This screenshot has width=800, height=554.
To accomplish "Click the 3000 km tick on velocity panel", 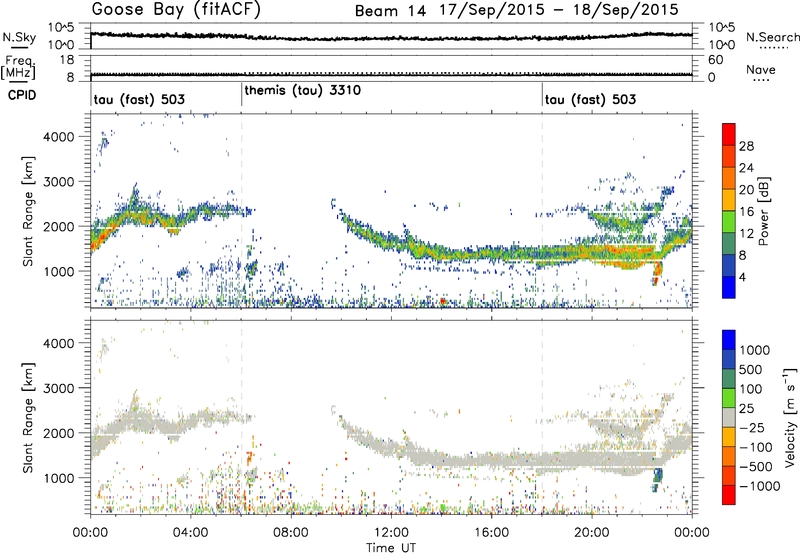I will coord(59,388).
